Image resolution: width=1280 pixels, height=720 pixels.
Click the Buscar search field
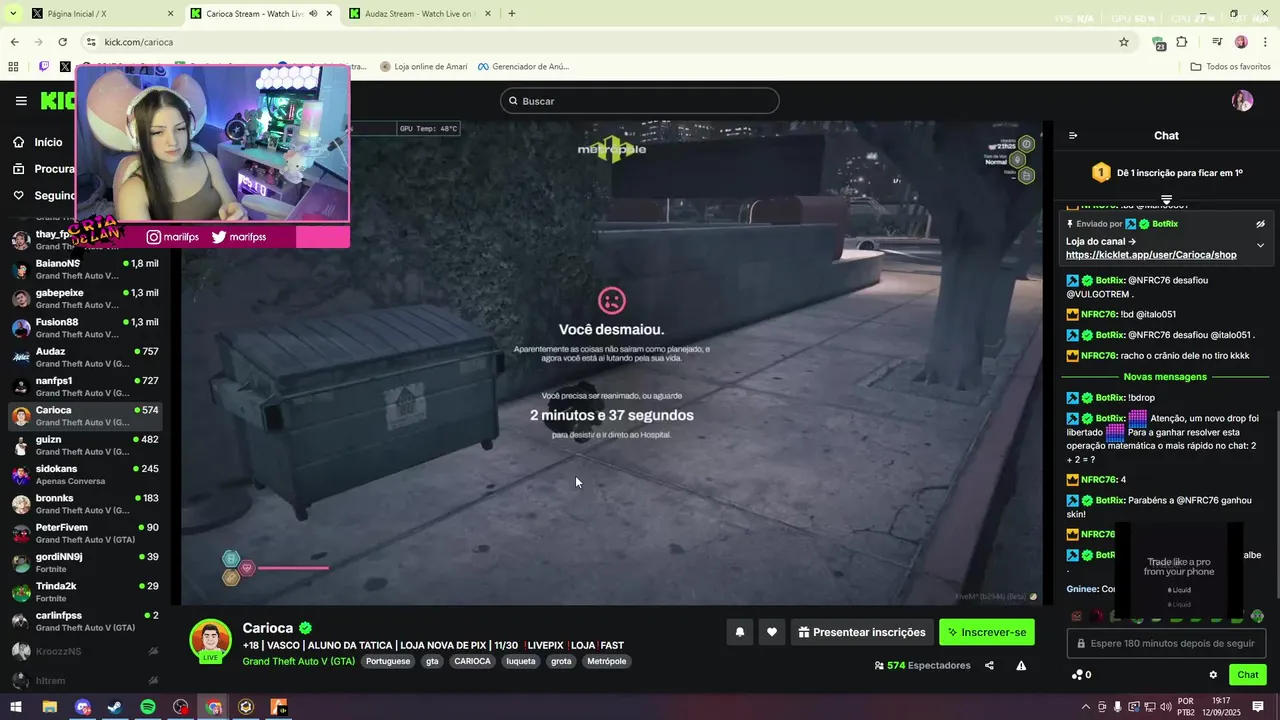tap(640, 101)
